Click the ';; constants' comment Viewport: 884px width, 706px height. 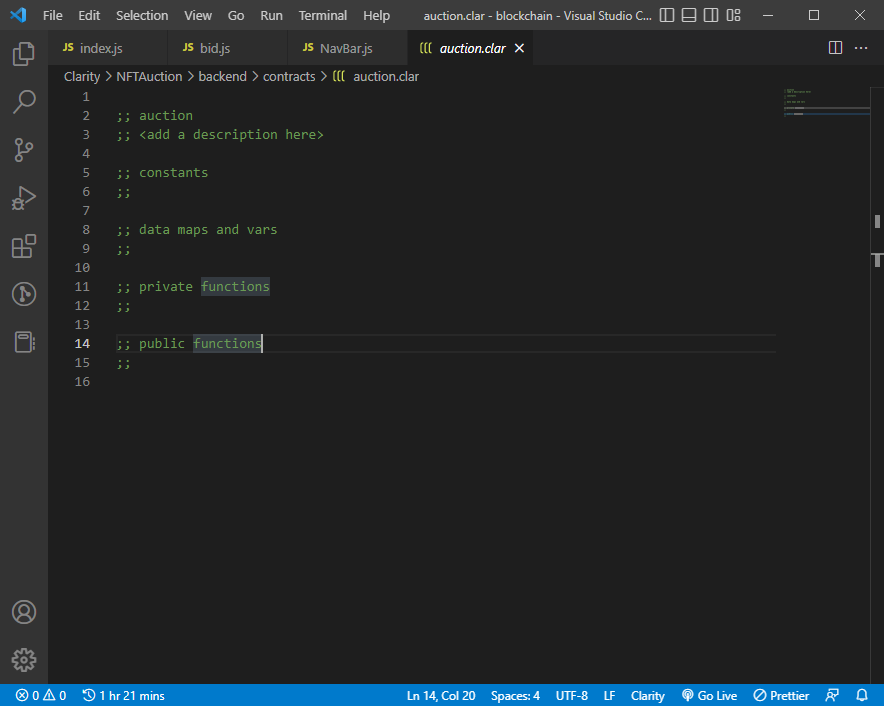pyautogui.click(x=162, y=173)
